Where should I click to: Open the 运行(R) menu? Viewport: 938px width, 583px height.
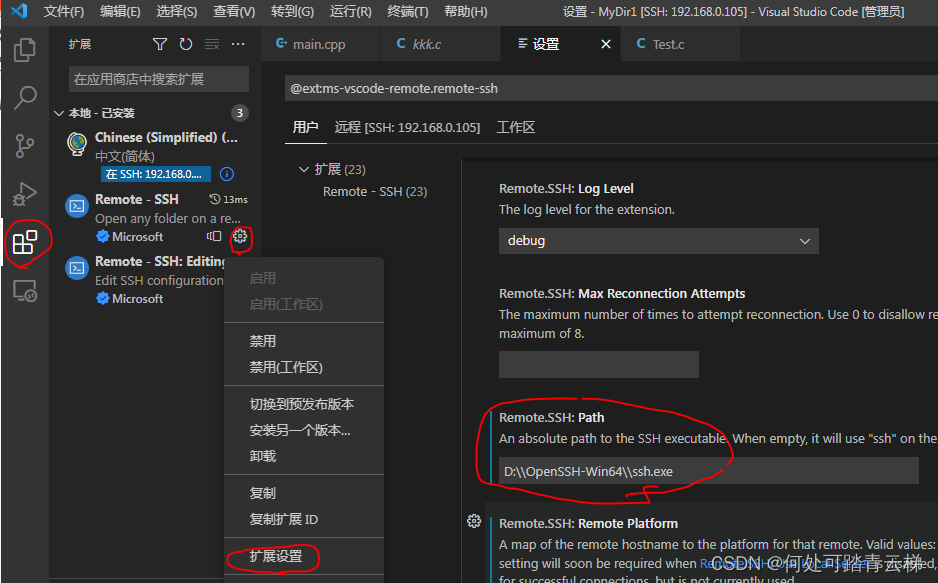[351, 11]
